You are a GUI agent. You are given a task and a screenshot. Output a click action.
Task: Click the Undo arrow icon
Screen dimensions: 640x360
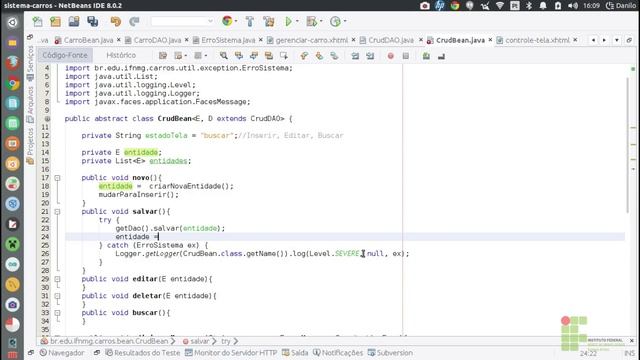click(116, 21)
